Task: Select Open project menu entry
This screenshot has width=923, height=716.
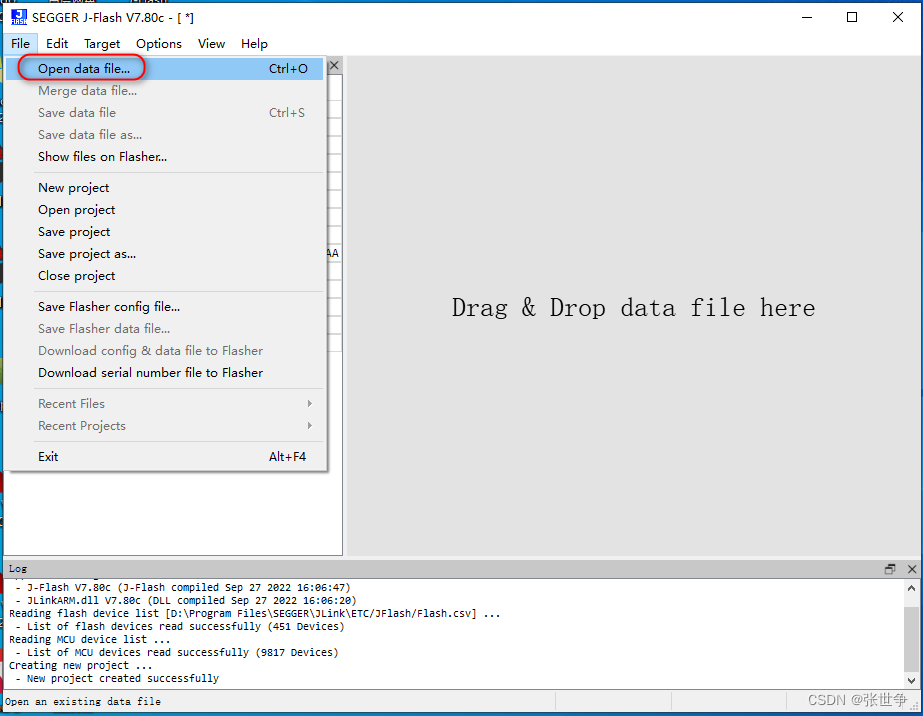Action: coord(165,210)
